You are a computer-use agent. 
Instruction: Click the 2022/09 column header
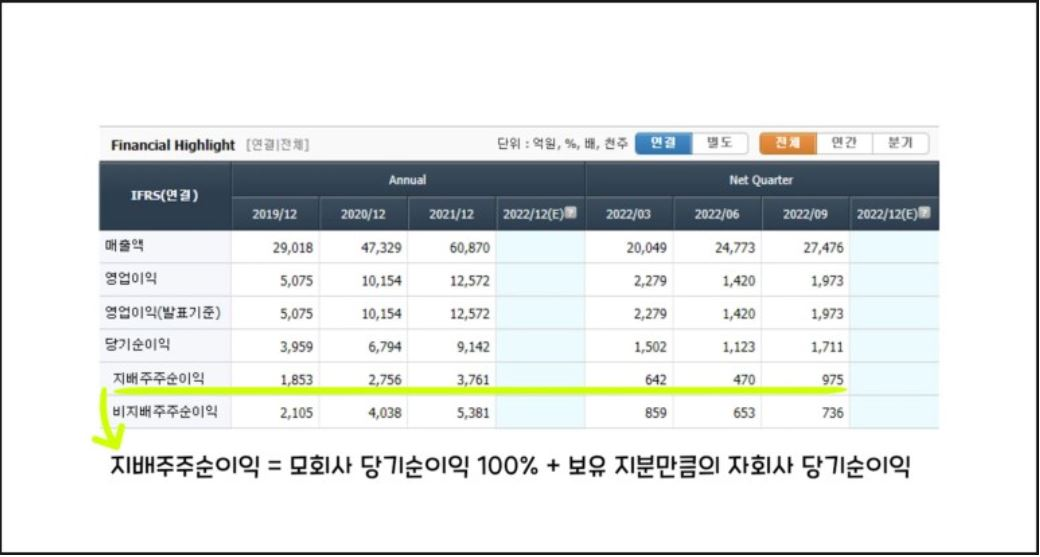[806, 214]
